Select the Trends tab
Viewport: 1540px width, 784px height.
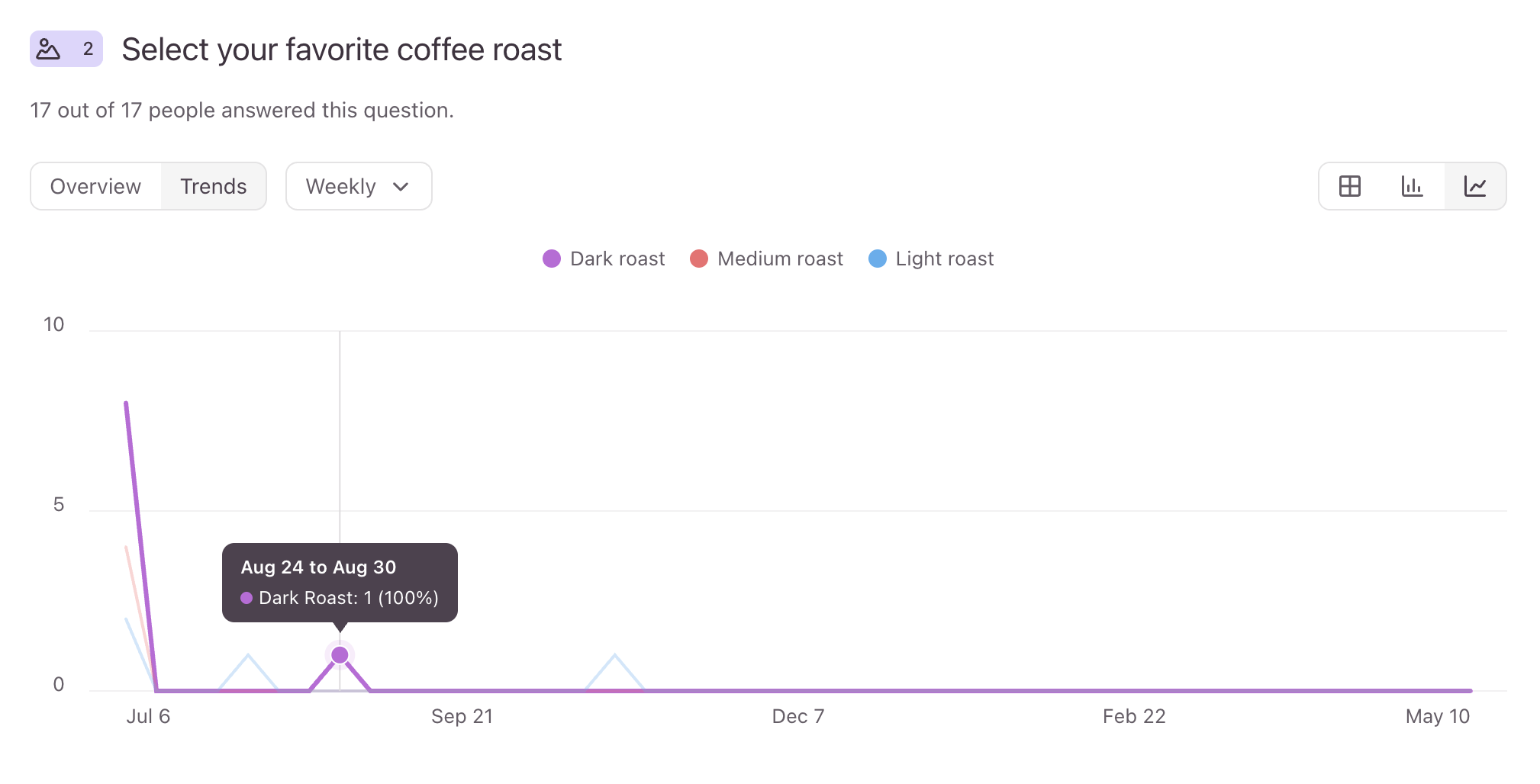pyautogui.click(x=214, y=186)
